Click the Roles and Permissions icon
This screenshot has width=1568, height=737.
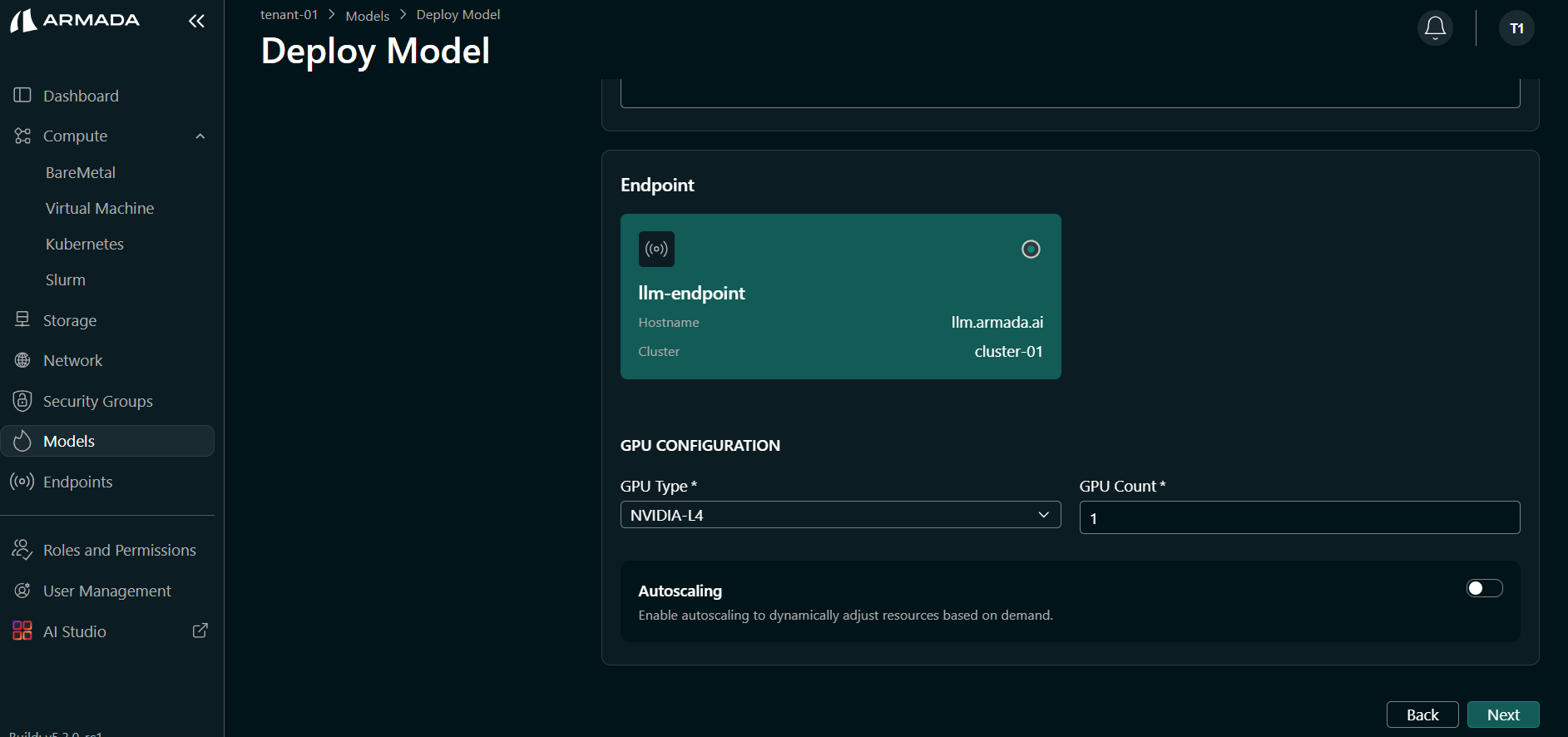coord(22,550)
